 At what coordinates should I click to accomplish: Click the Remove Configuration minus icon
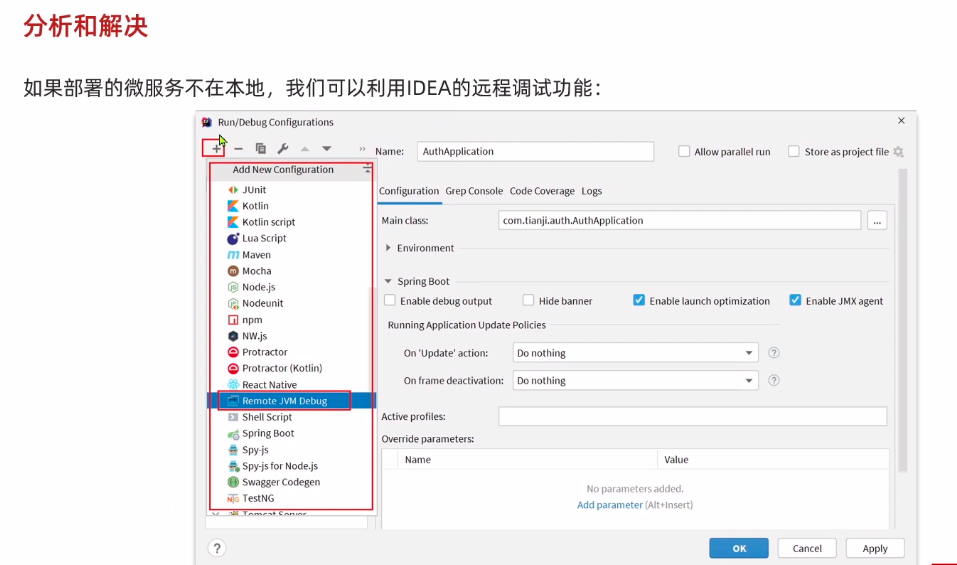click(238, 148)
